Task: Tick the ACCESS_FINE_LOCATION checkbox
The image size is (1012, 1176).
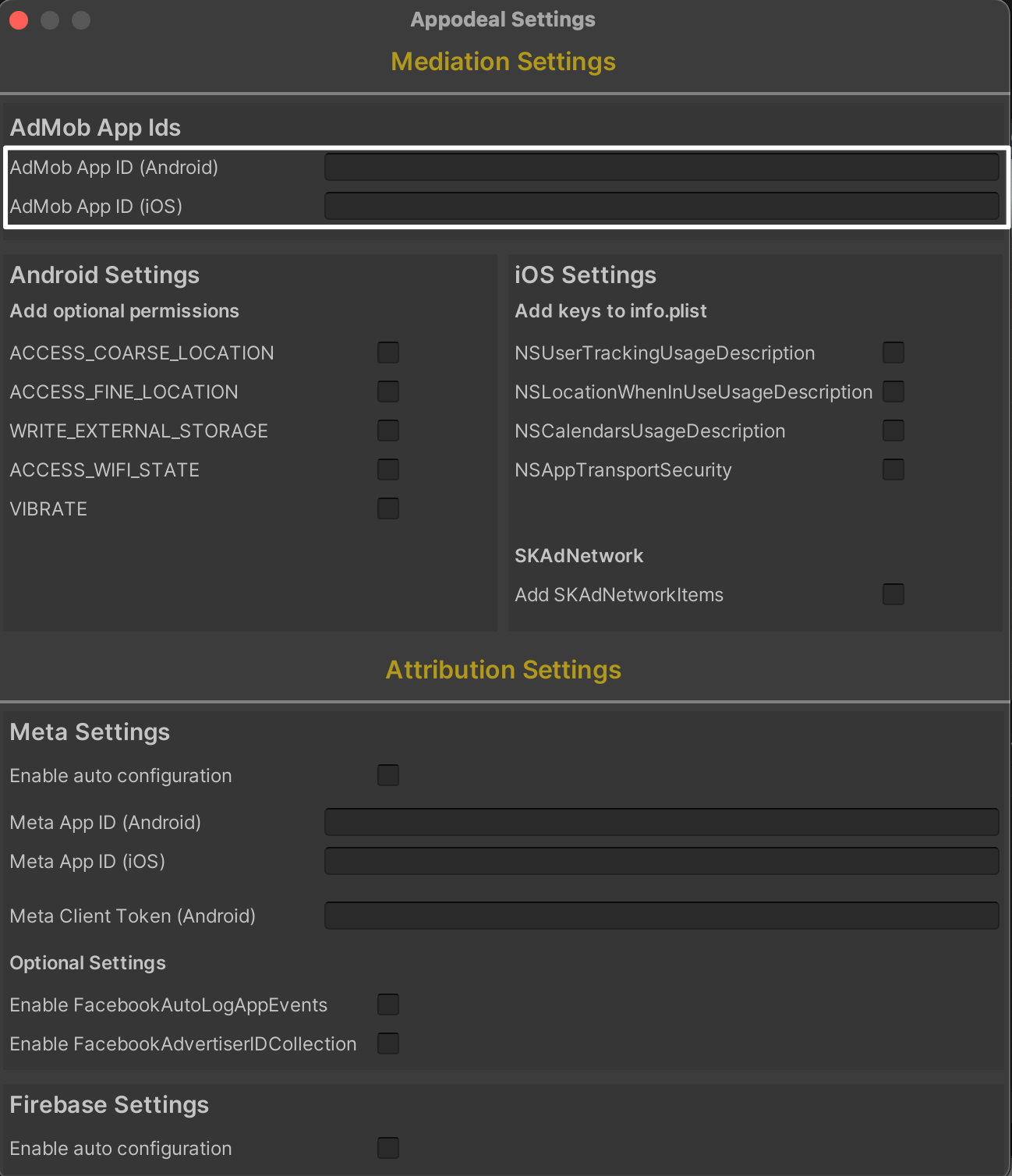Action: 388,391
